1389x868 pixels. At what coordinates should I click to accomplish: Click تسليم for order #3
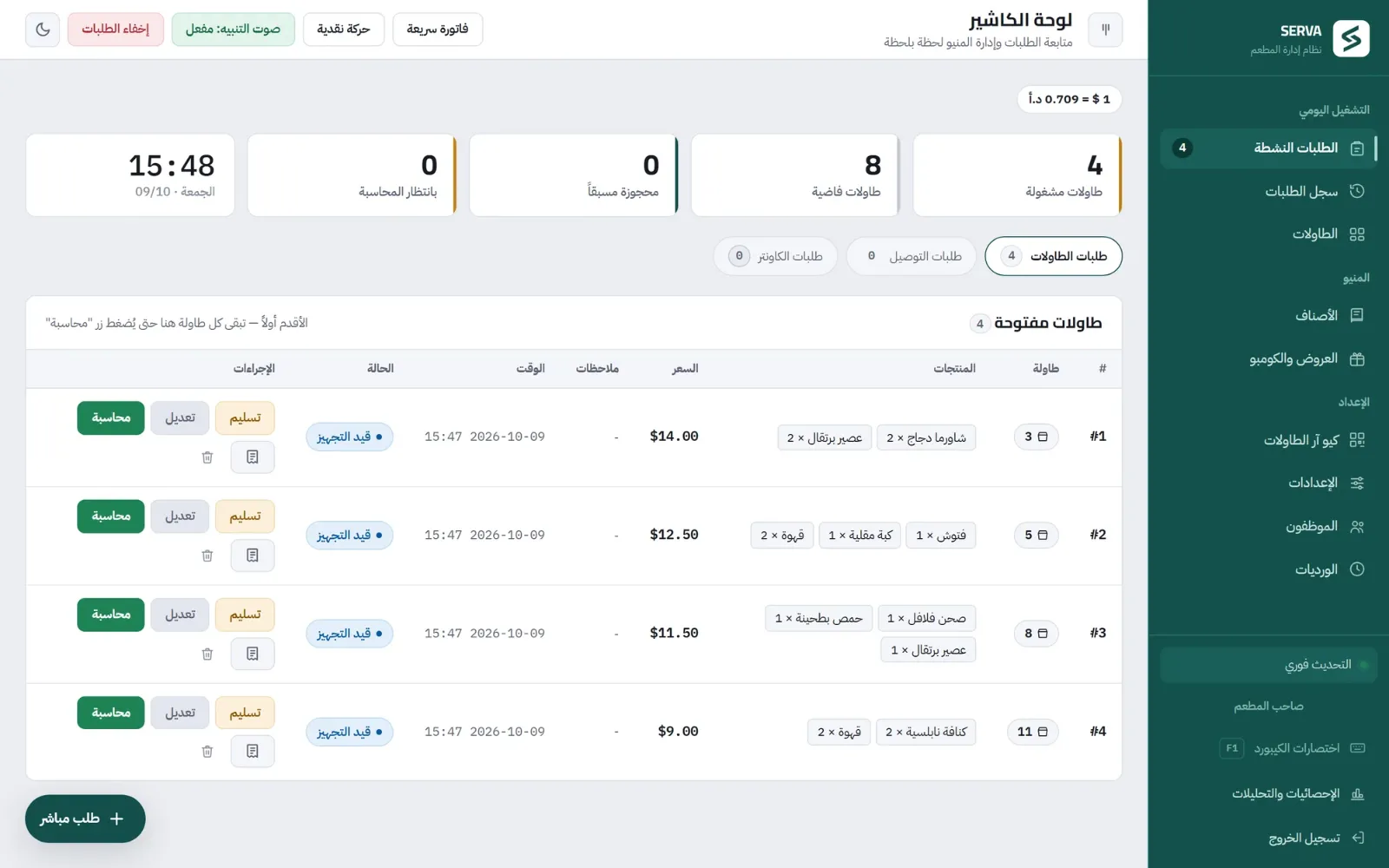(x=245, y=615)
